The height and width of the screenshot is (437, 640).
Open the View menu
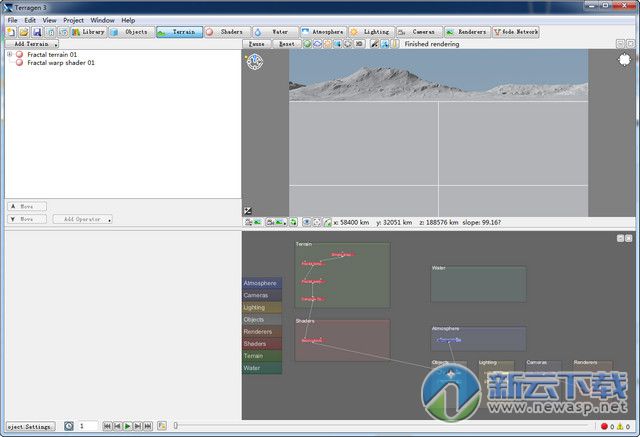[49, 20]
